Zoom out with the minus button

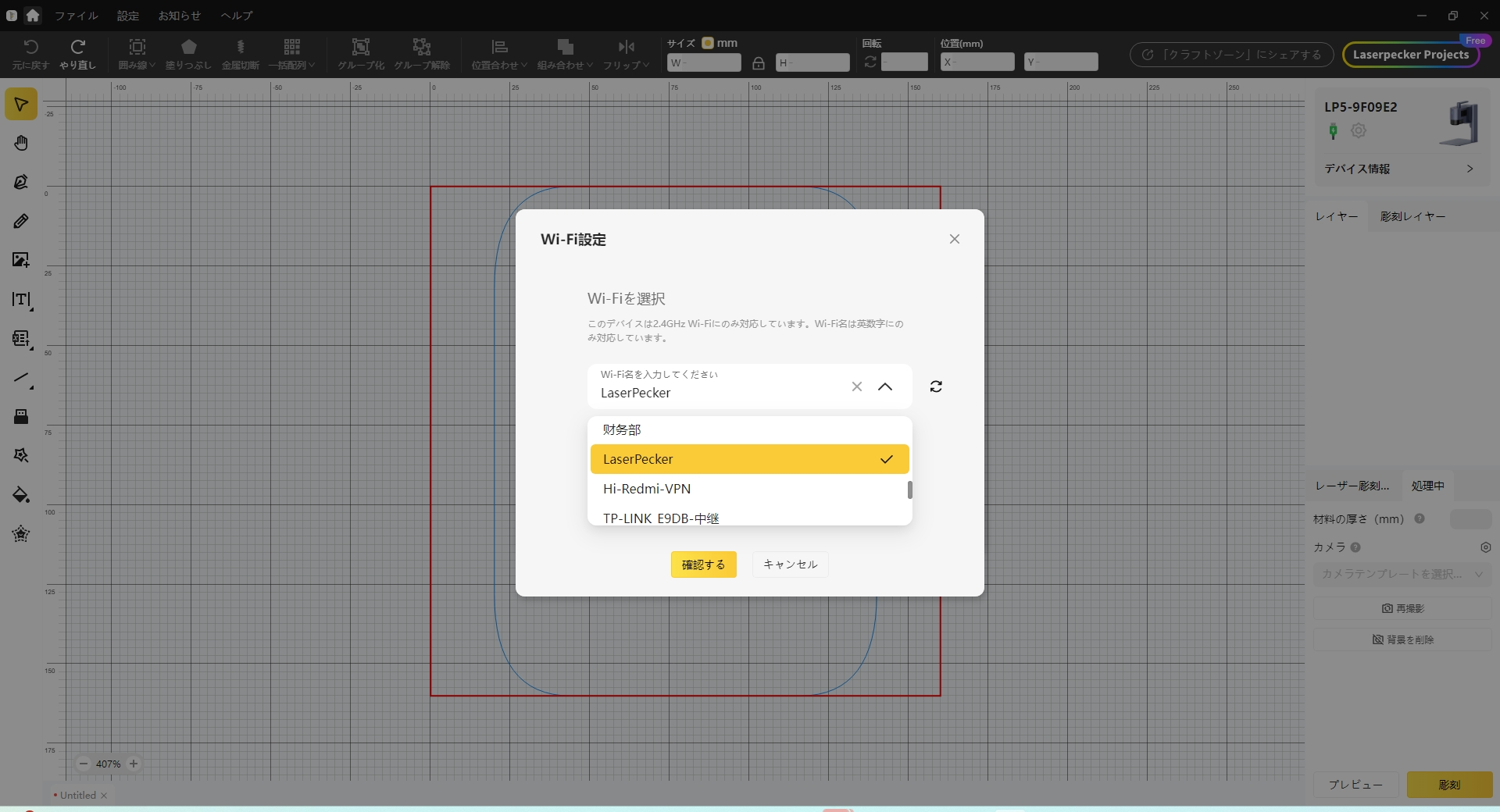coord(84,764)
